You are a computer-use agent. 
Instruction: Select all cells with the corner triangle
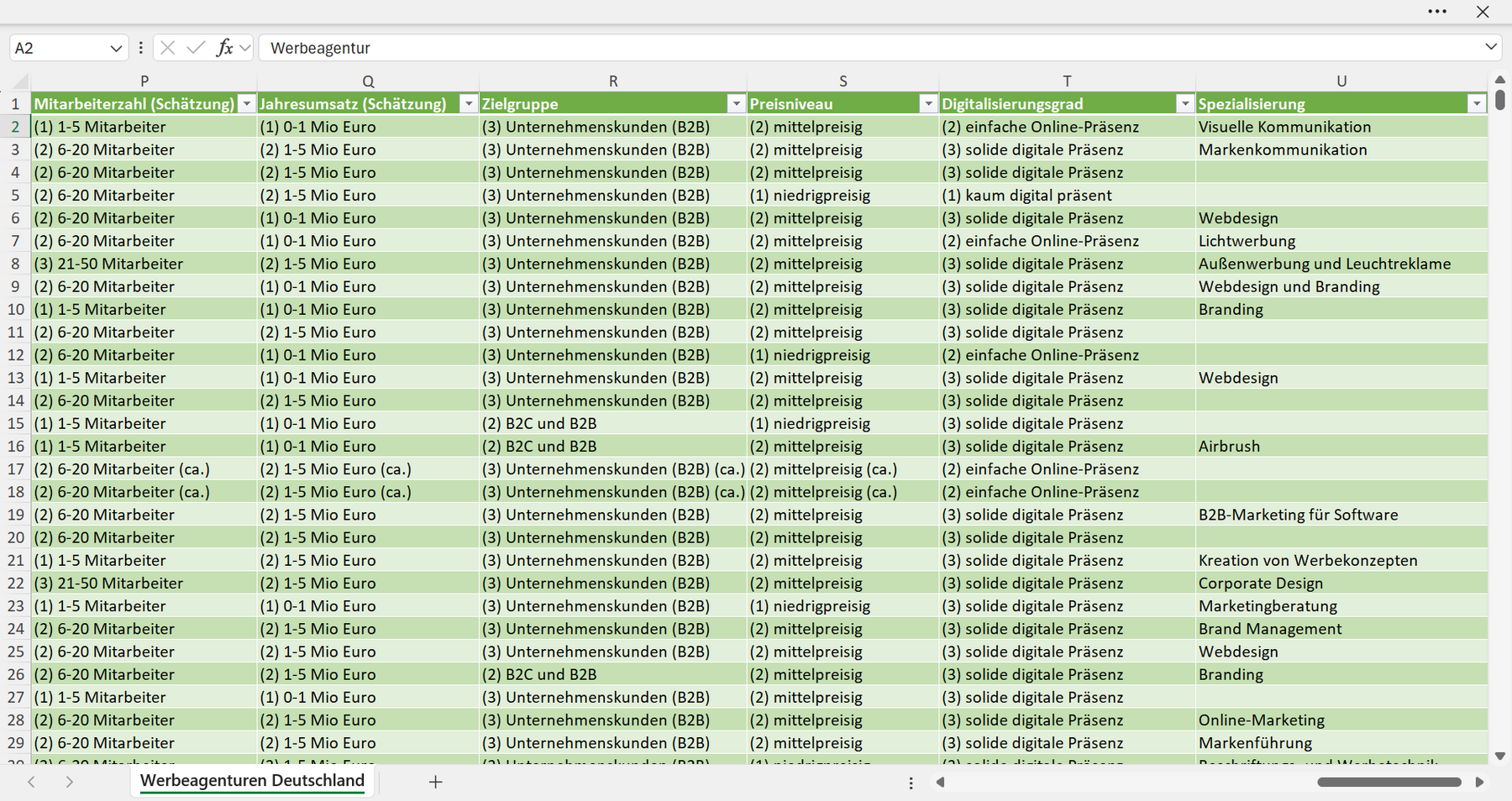(x=20, y=81)
